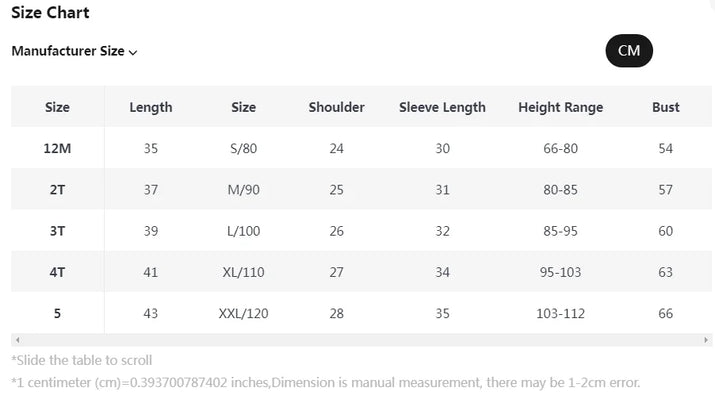Screen dimensions: 715x403
Task: Click the S/80 size cell
Action: click(243, 148)
